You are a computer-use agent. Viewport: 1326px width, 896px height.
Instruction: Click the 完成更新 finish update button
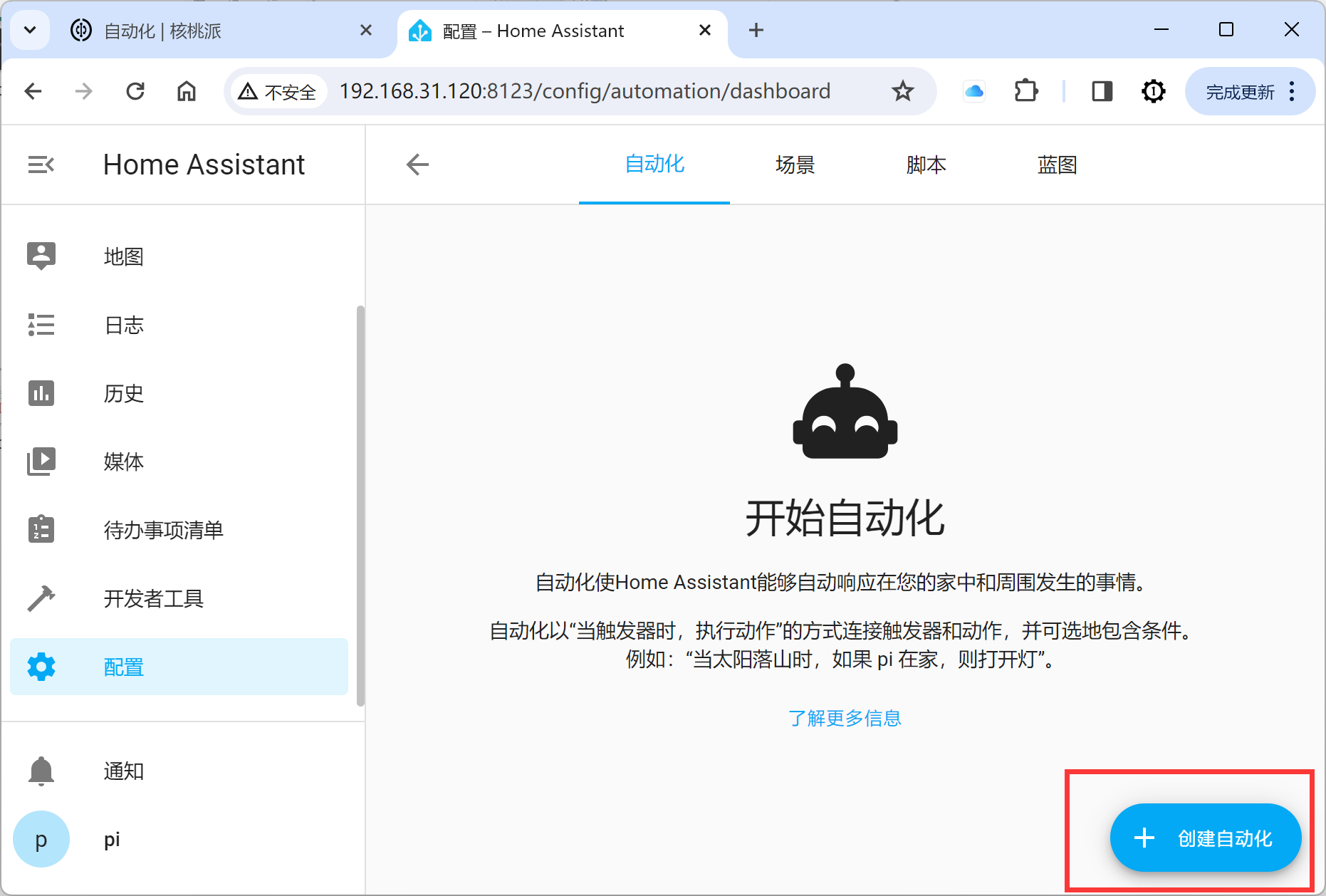(x=1240, y=92)
